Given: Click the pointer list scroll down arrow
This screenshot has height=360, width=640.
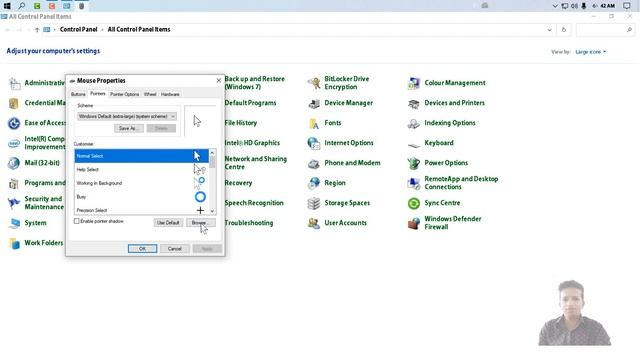Looking at the screenshot, I should point(212,211).
